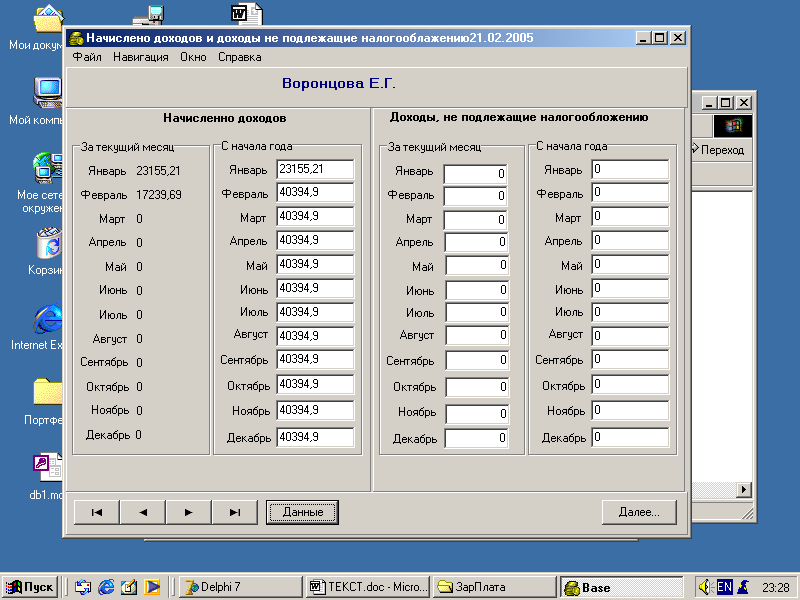
Task: Switch to Delphi 7 in taskbar
Action: [x=239, y=587]
